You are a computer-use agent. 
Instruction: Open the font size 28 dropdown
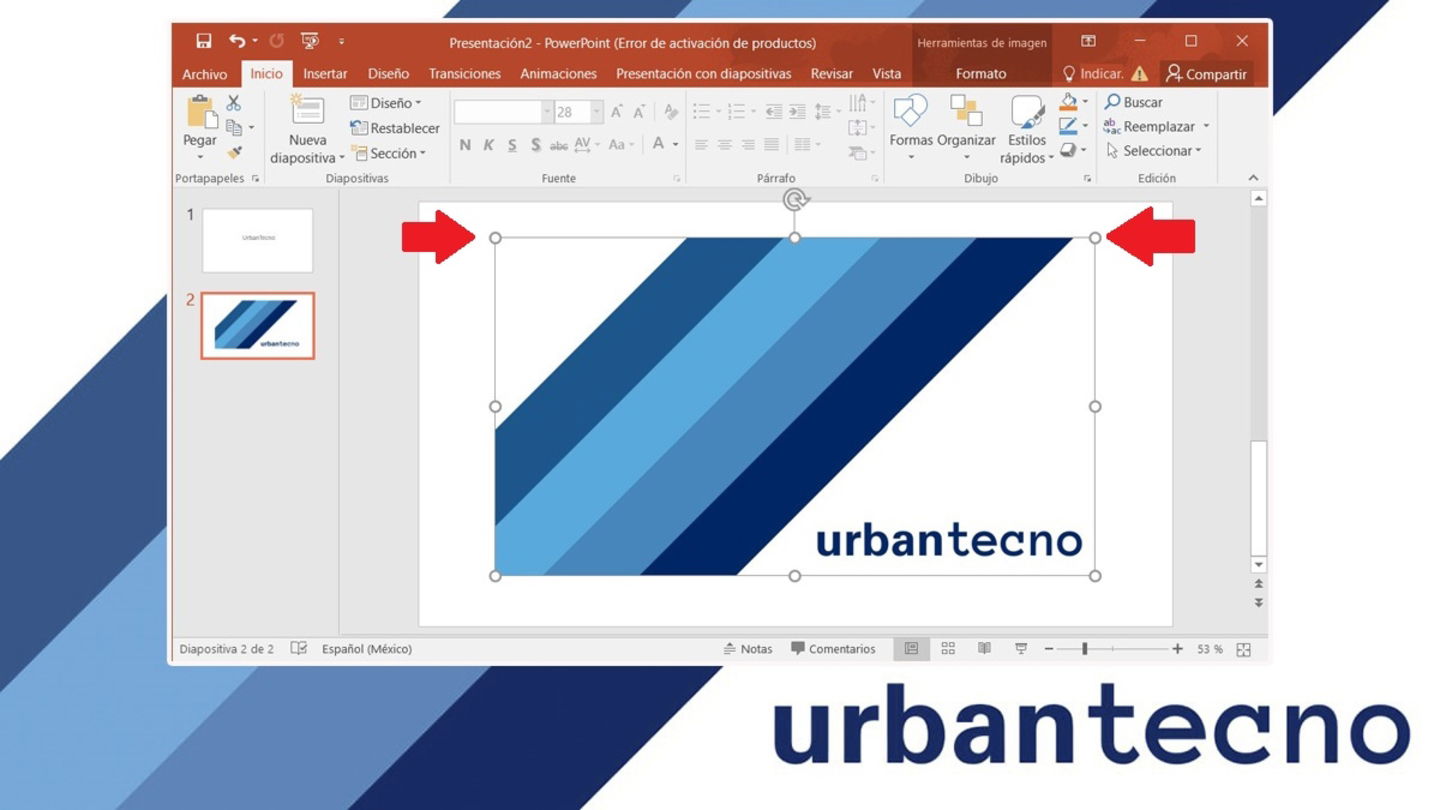[x=597, y=112]
